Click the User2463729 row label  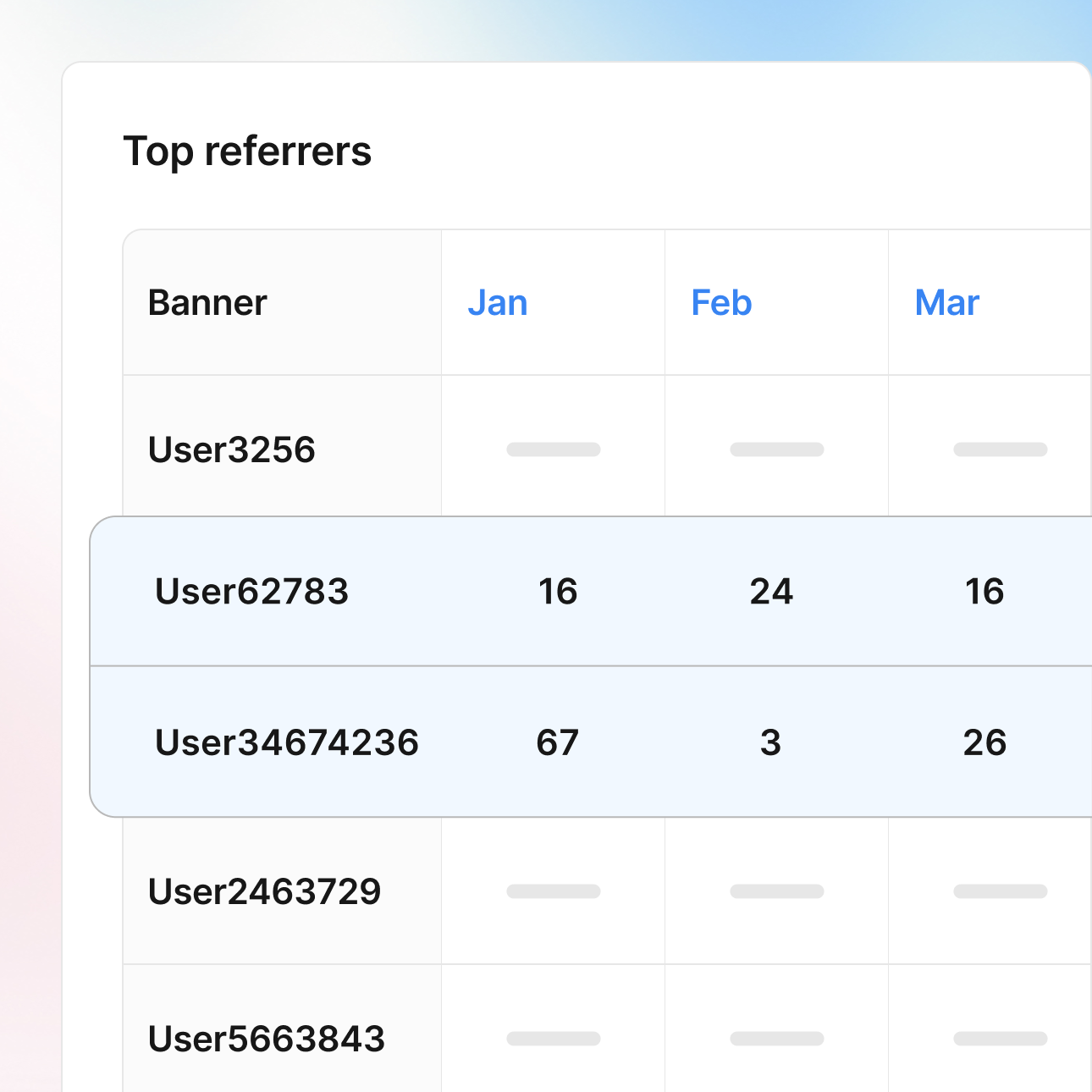coord(264,891)
